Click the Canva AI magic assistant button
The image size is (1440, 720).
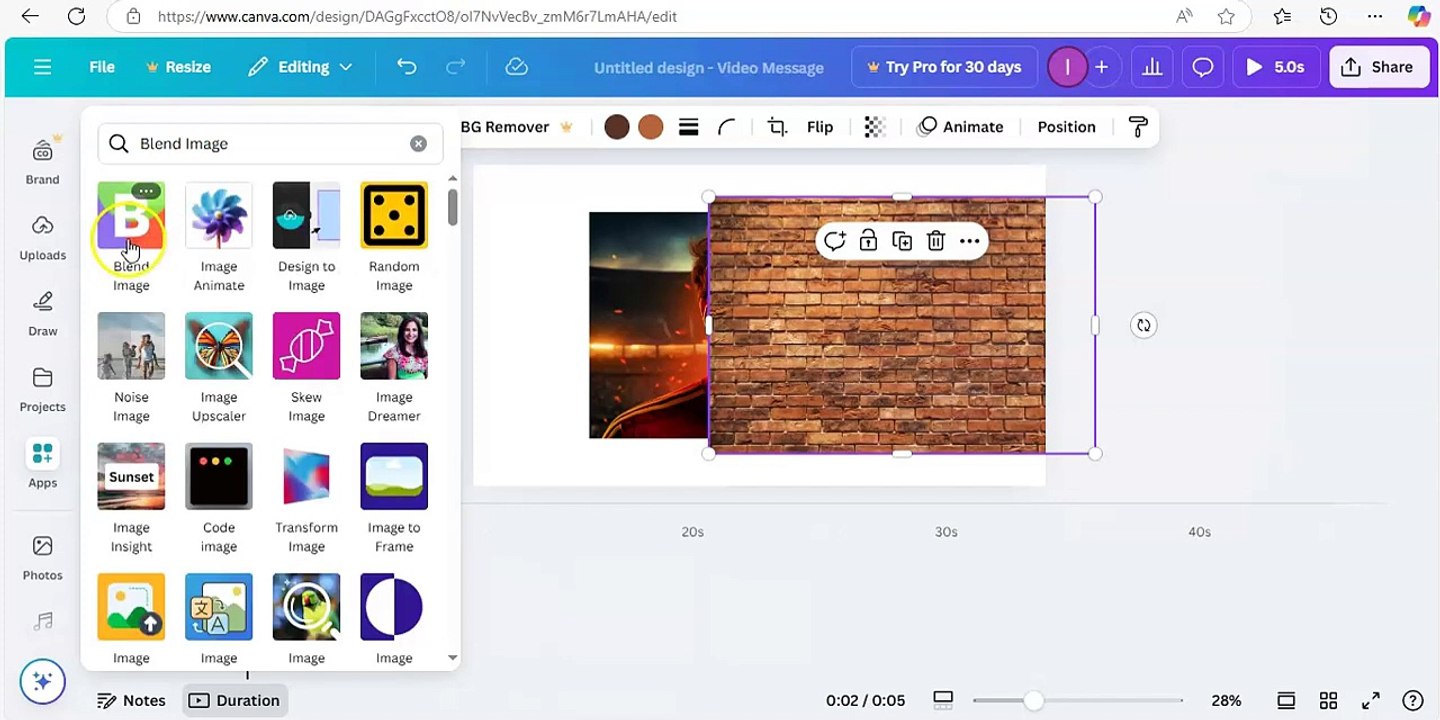coord(42,682)
